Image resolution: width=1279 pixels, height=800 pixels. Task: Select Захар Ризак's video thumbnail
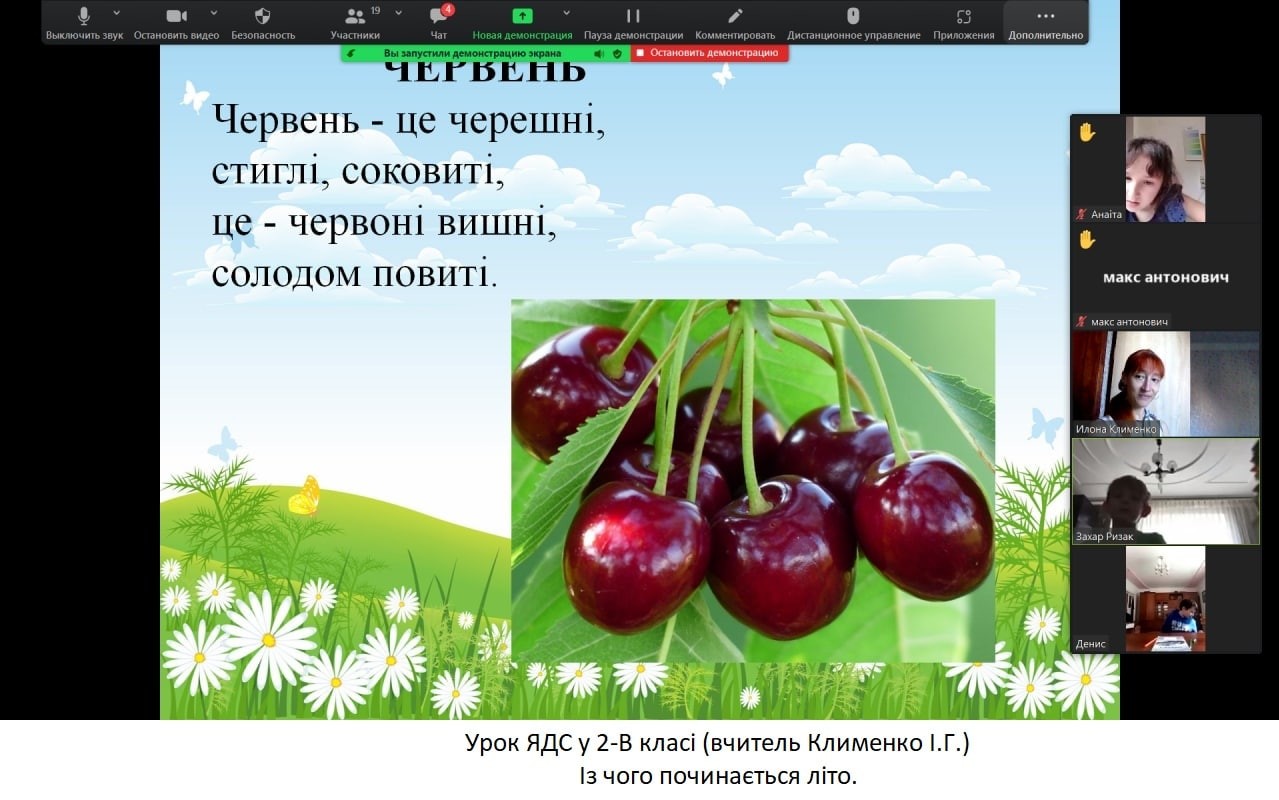[1165, 491]
